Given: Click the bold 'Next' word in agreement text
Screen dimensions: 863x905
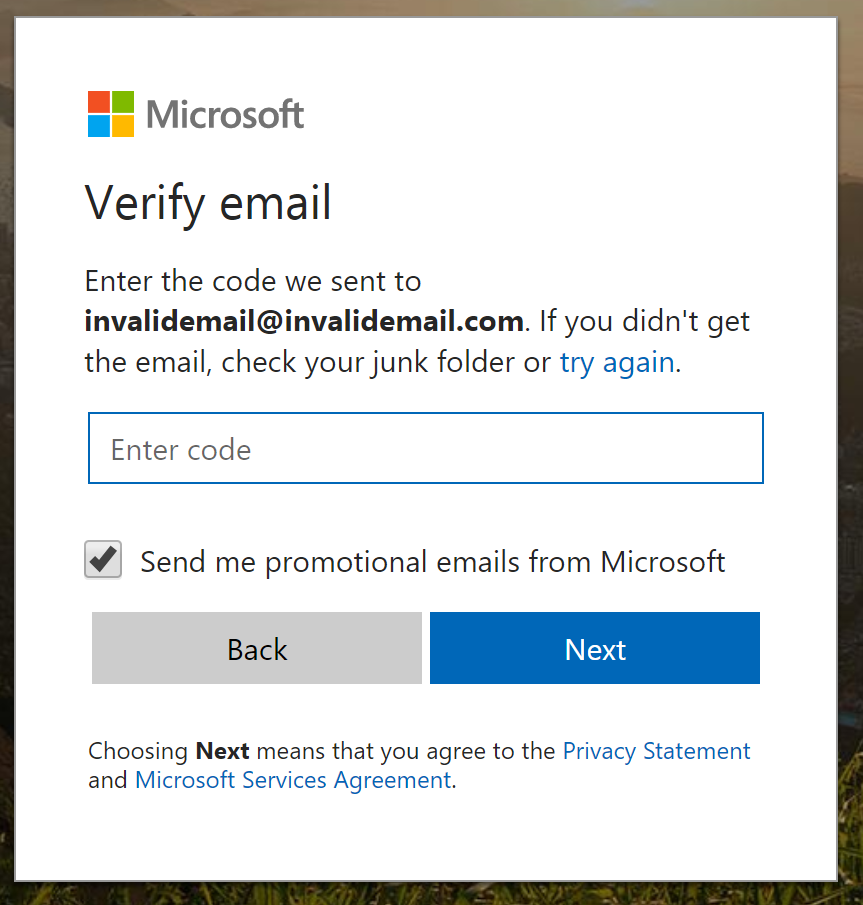Looking at the screenshot, I should coord(222,751).
